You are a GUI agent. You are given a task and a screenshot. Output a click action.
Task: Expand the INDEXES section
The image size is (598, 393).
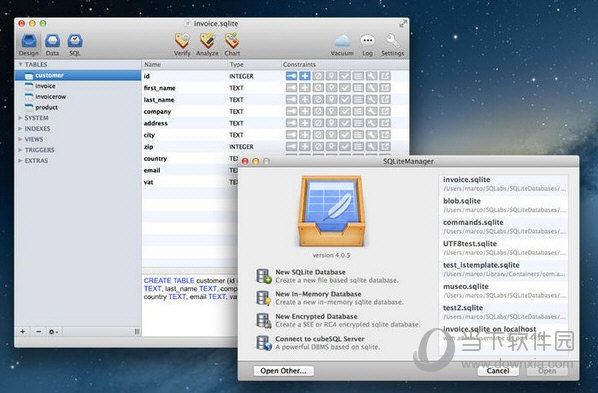pyautogui.click(x=20, y=129)
